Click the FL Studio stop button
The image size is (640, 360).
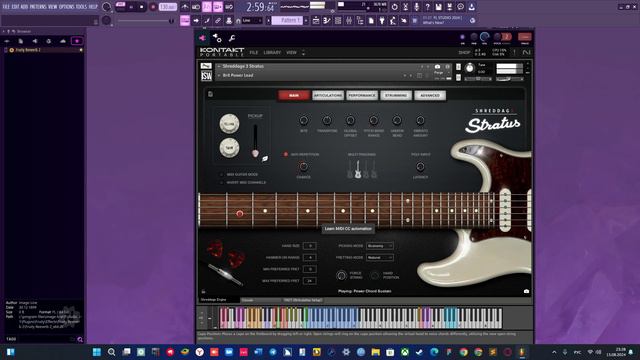(x=142, y=7)
